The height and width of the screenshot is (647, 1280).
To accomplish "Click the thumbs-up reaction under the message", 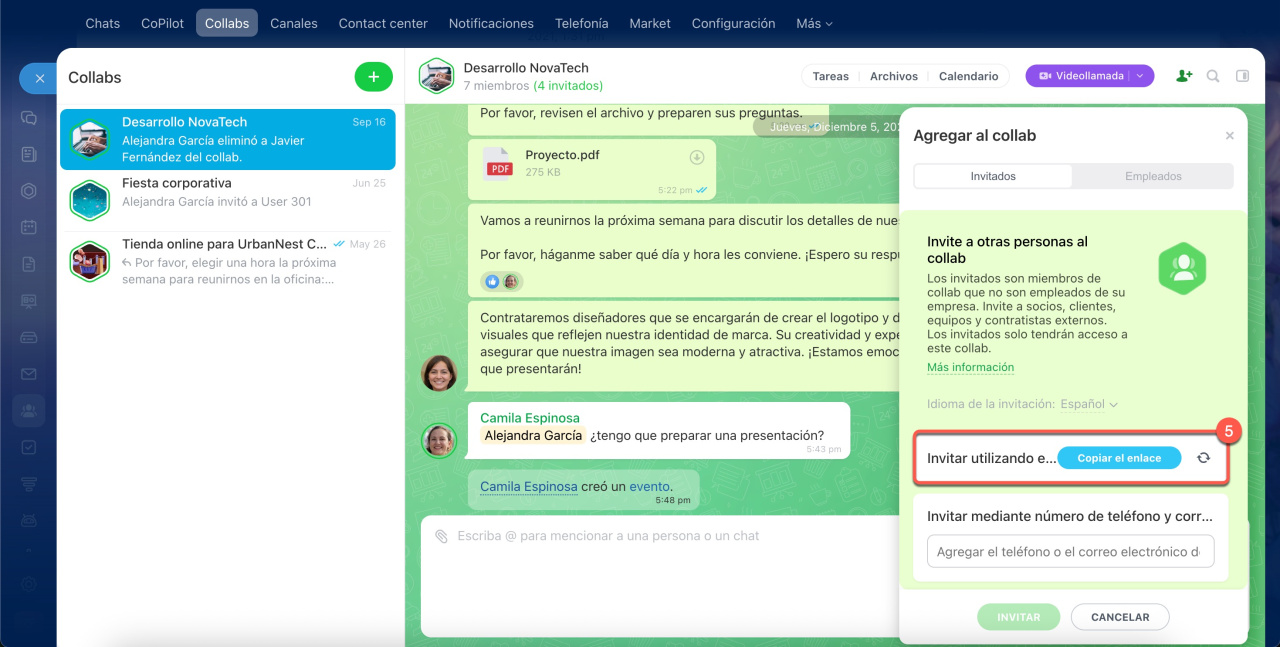I will click(492, 282).
